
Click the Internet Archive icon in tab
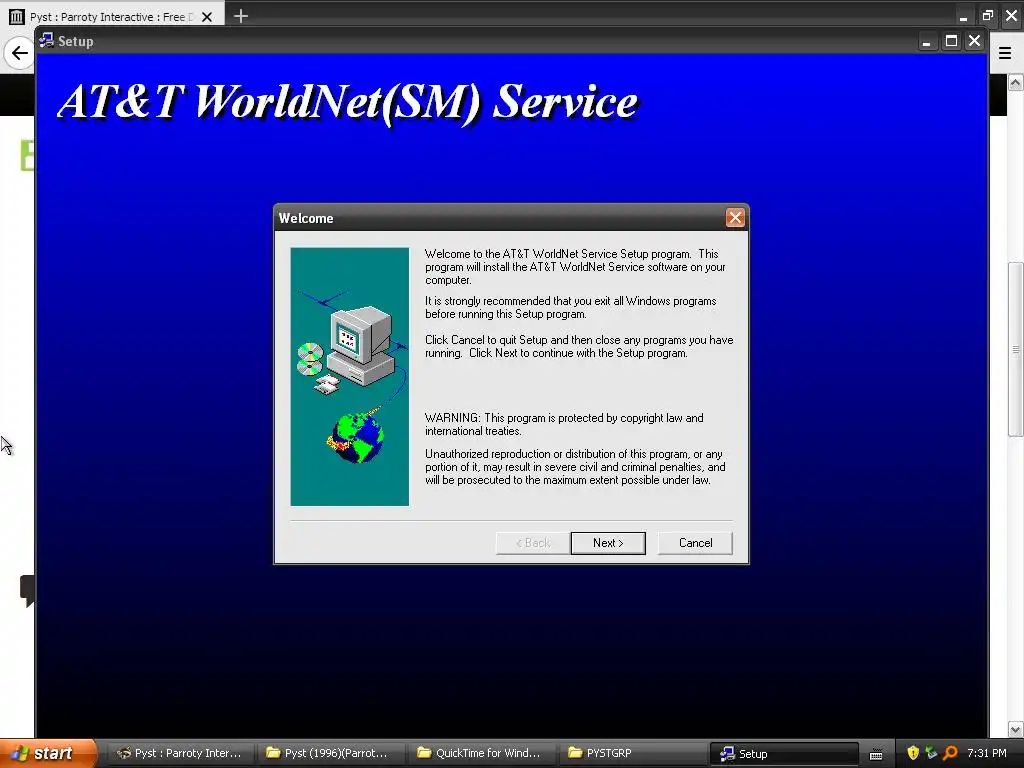17,16
